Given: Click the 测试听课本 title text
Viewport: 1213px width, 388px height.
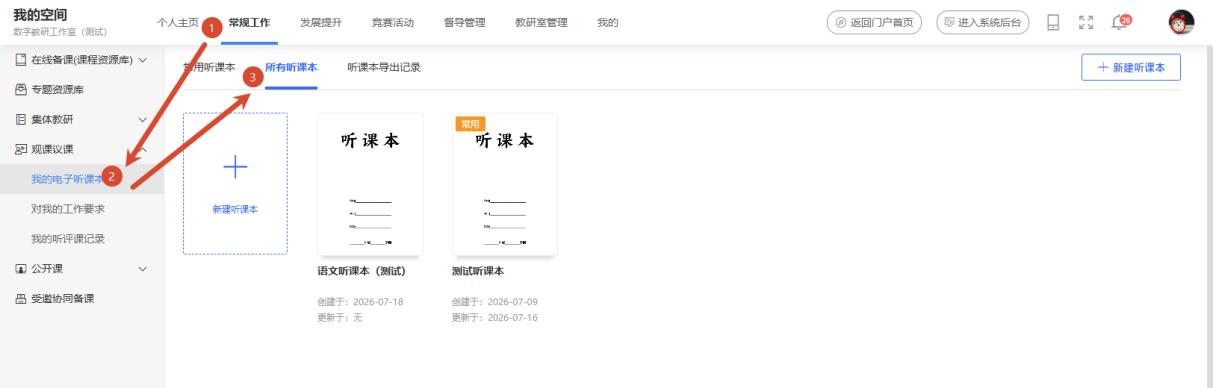Looking at the screenshot, I should click(x=478, y=271).
